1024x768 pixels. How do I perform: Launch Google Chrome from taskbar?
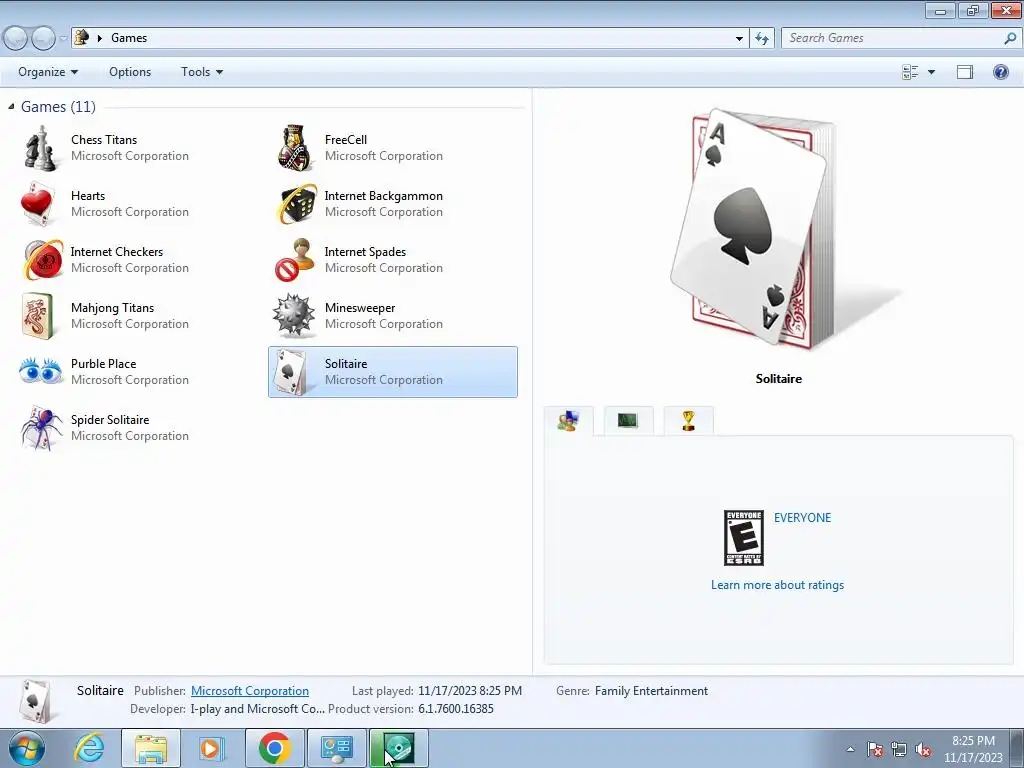tap(274, 748)
